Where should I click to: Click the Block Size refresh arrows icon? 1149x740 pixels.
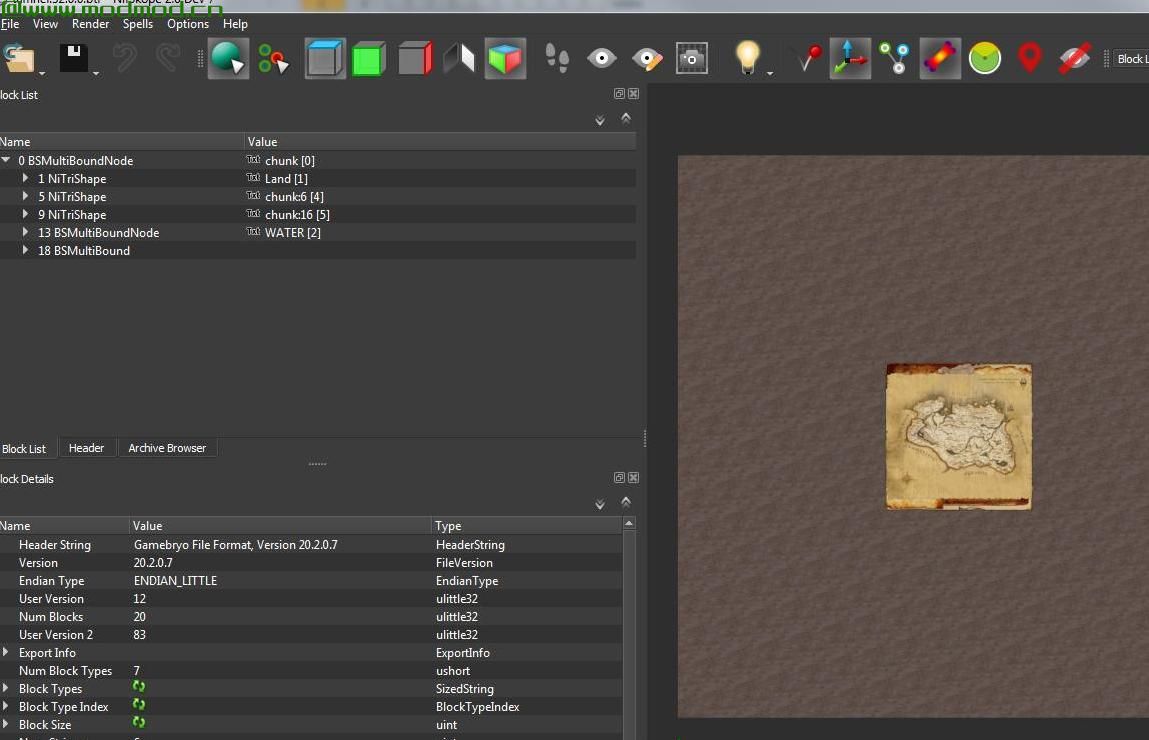(x=138, y=722)
